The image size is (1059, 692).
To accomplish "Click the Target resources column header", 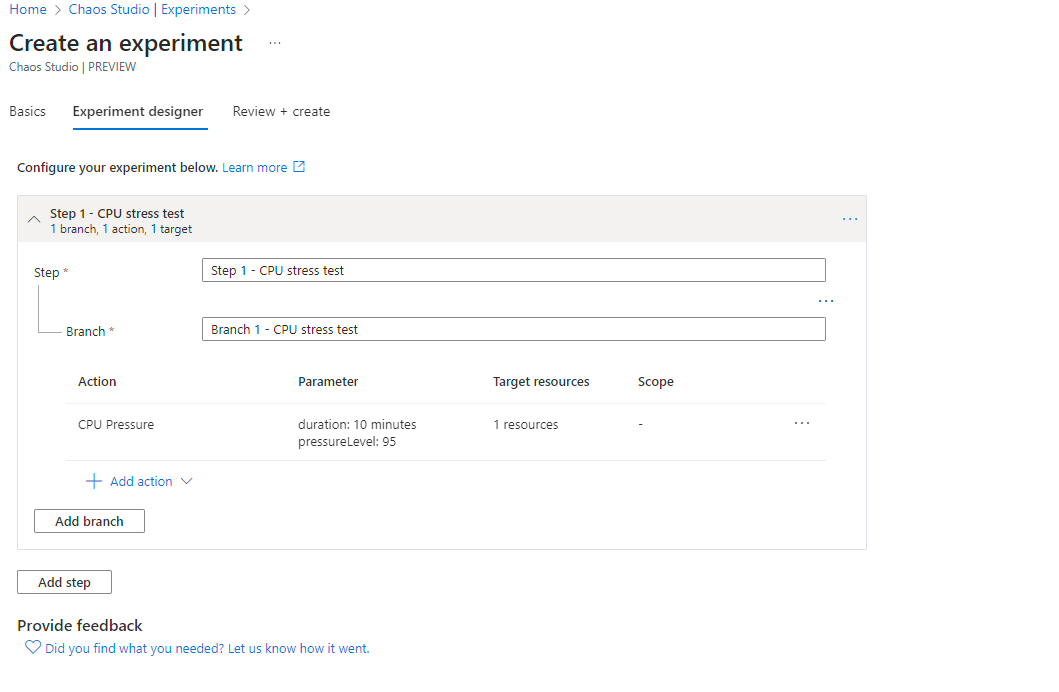I will [x=541, y=381].
